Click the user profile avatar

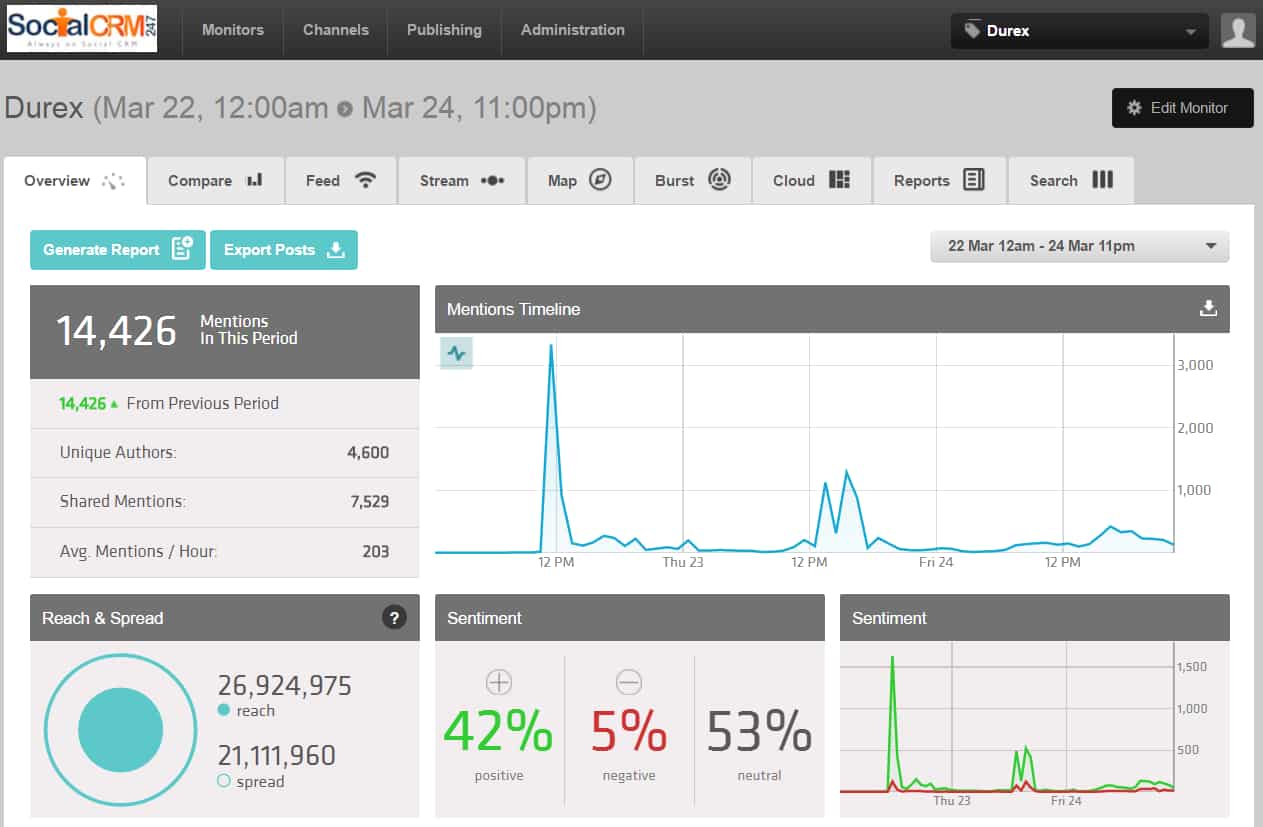click(x=1238, y=31)
